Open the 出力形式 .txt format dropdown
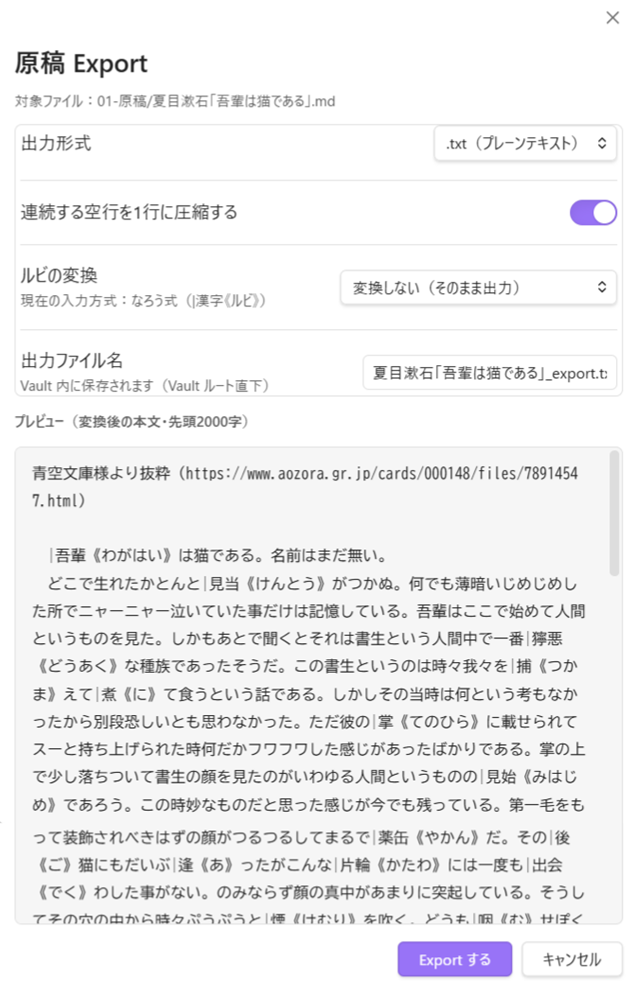This screenshot has height=981, width=640. click(x=525, y=143)
